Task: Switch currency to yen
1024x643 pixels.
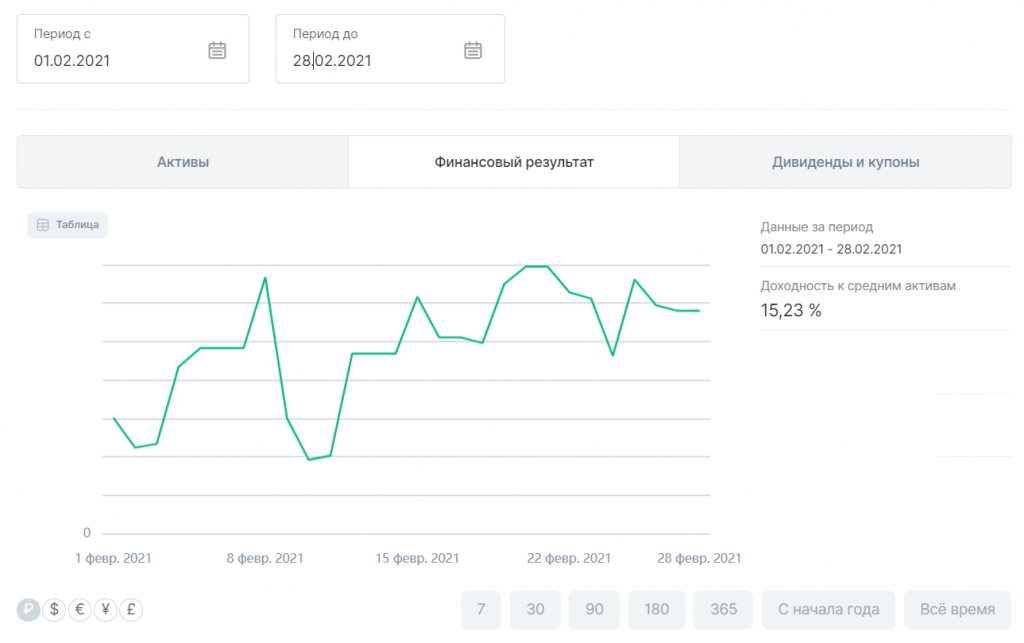Action: (106, 609)
